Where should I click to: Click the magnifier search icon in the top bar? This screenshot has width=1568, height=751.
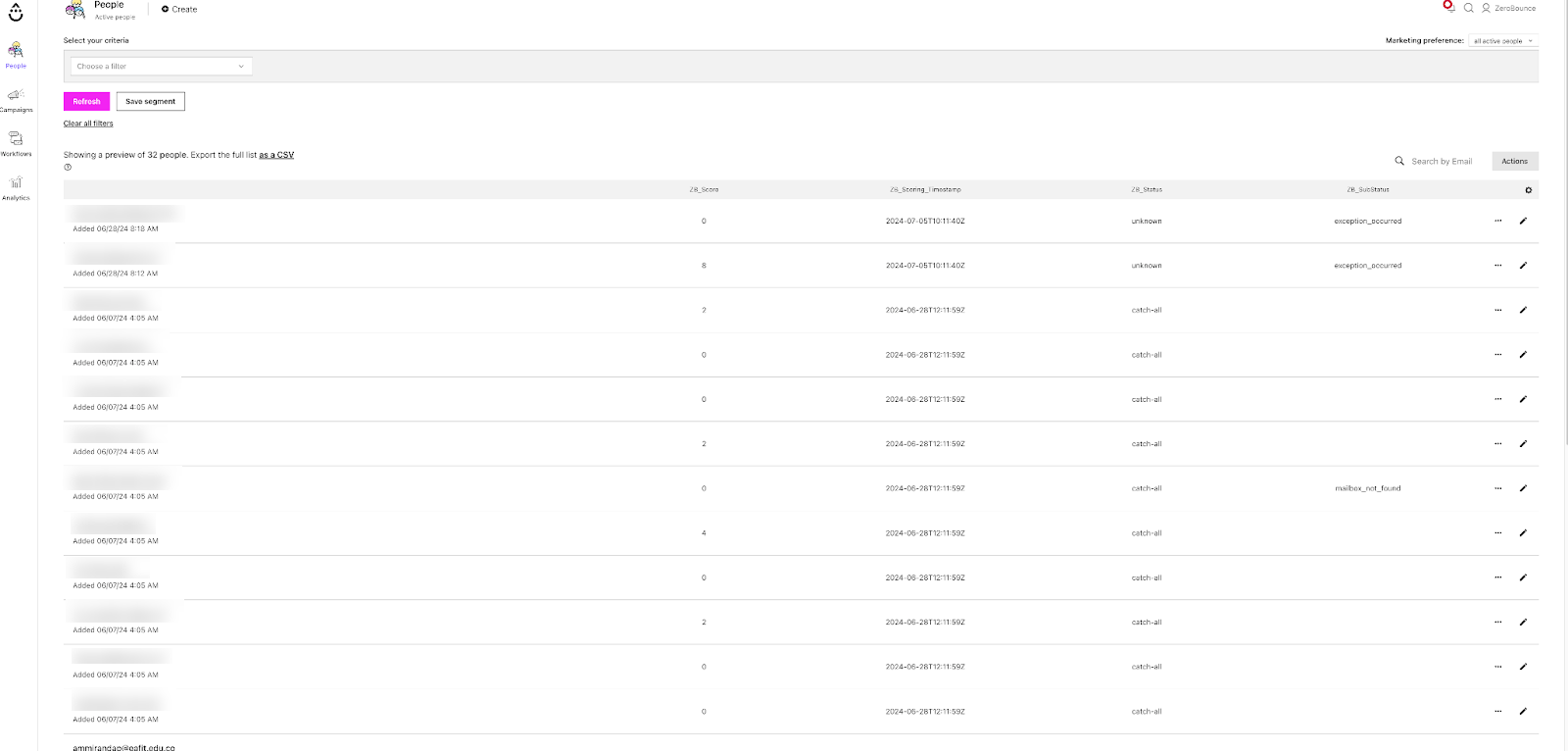(x=1468, y=8)
